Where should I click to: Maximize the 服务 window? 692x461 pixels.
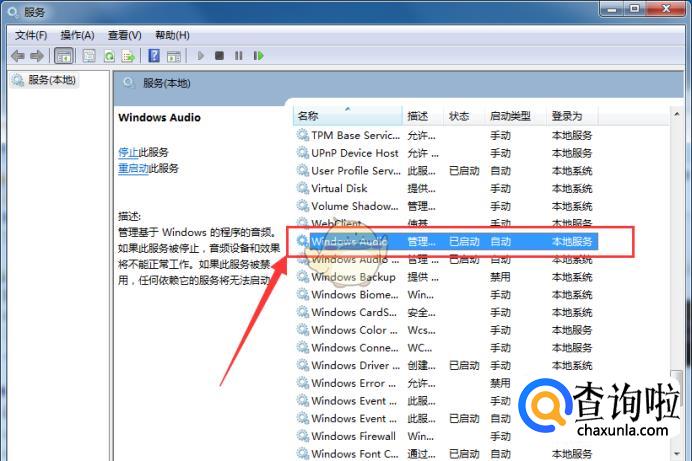tap(635, 8)
